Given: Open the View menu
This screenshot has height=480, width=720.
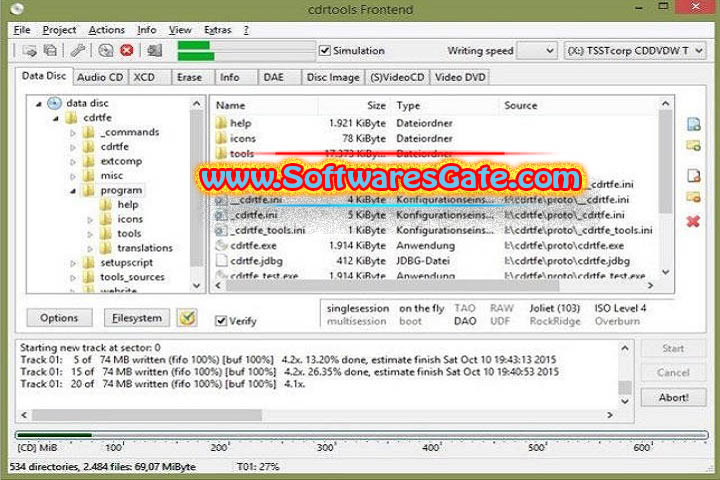Looking at the screenshot, I should pyautogui.click(x=180, y=30).
